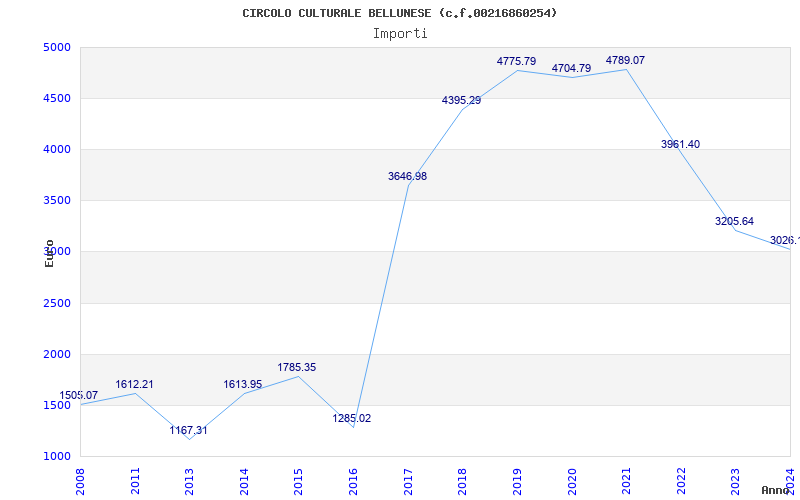
Task: Click the Importi subtitle
Action: point(400,34)
